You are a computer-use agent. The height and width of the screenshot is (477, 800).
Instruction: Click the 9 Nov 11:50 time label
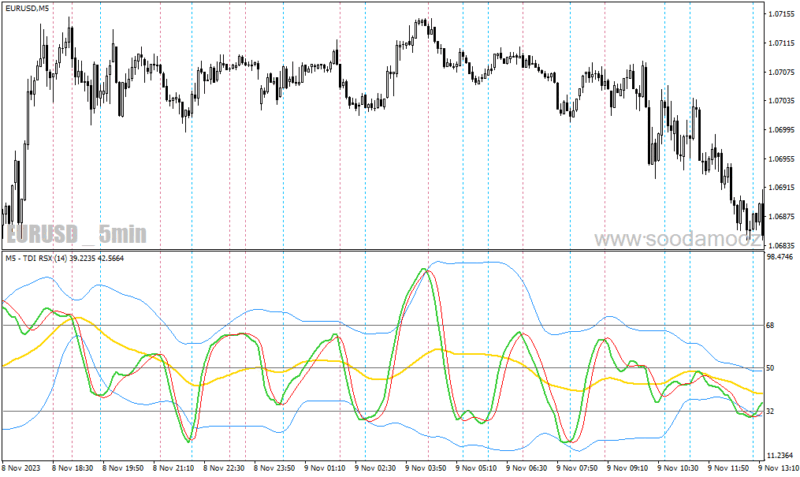click(728, 467)
